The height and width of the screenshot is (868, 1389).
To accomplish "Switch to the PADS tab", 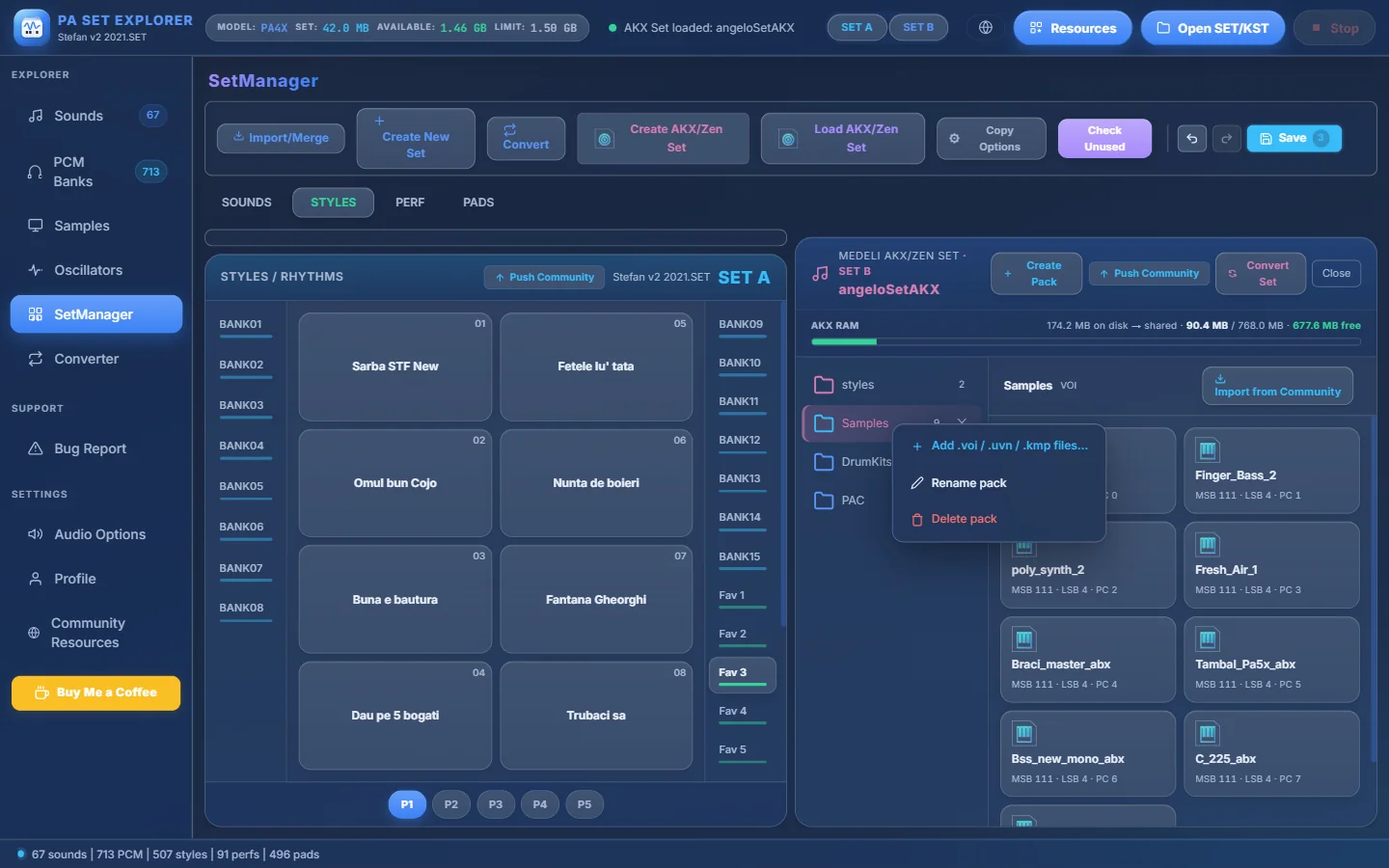I will click(x=478, y=203).
